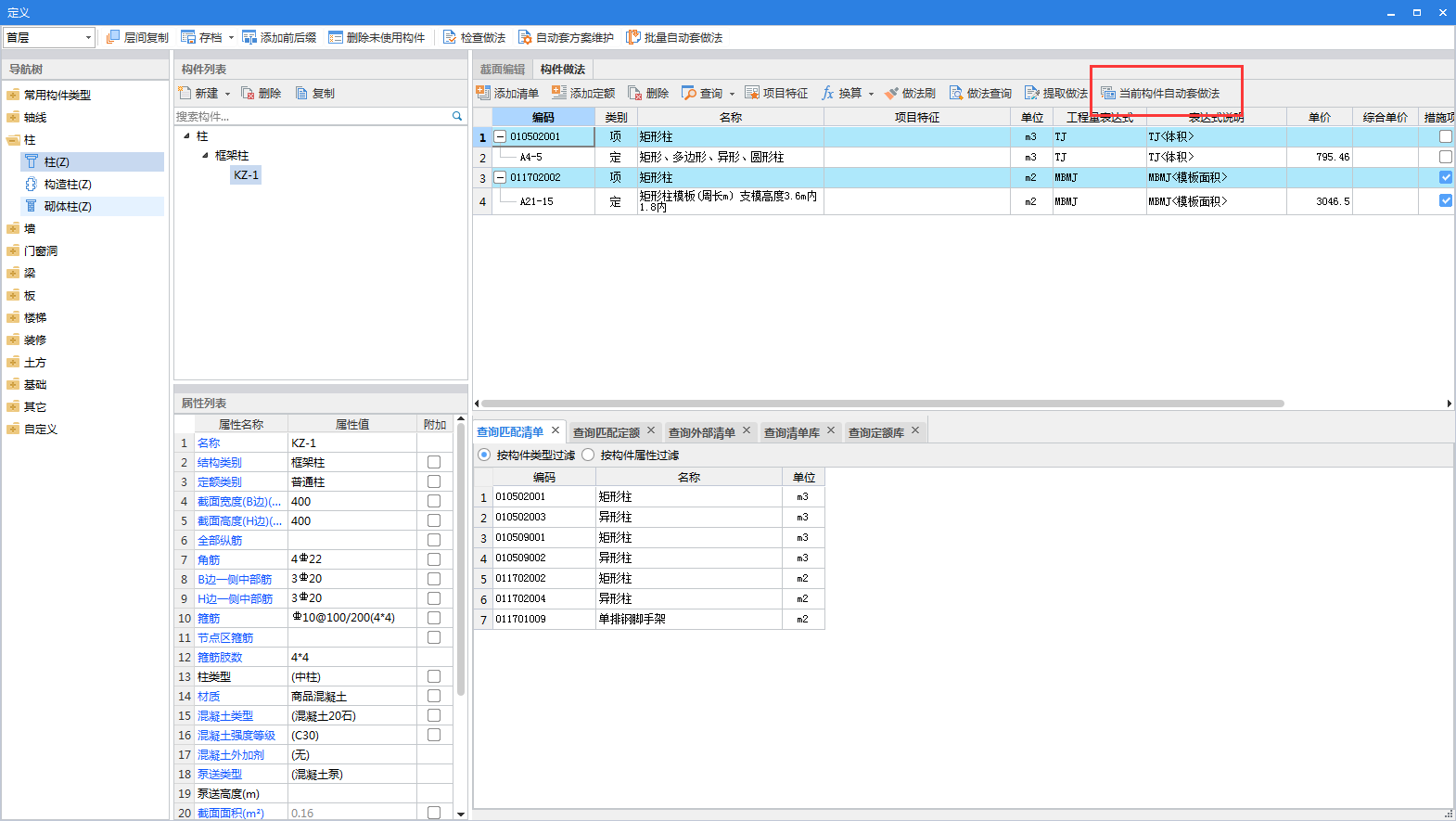Expand 梁 category in navigation tree
The height and width of the screenshot is (821, 1456).
click(13, 273)
